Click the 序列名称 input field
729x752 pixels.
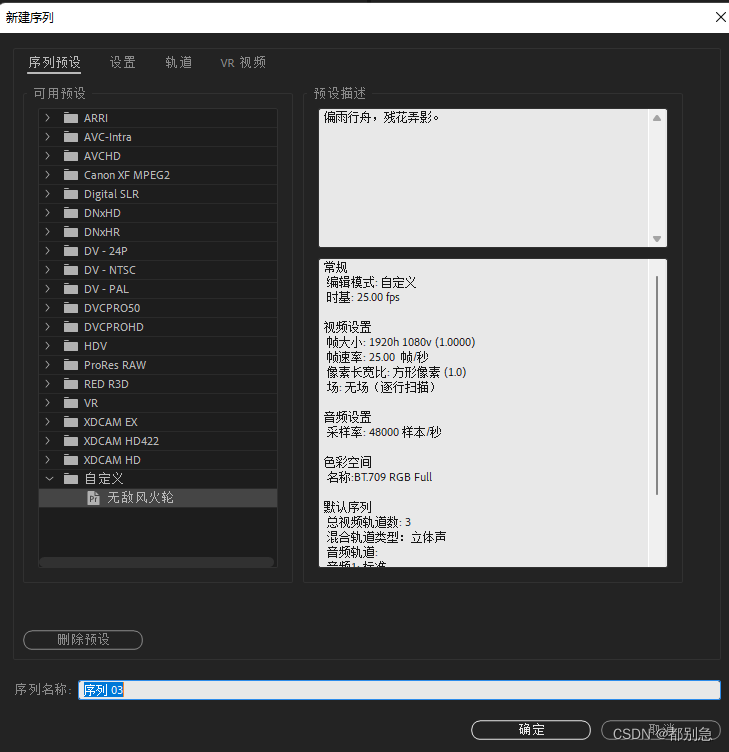click(399, 690)
